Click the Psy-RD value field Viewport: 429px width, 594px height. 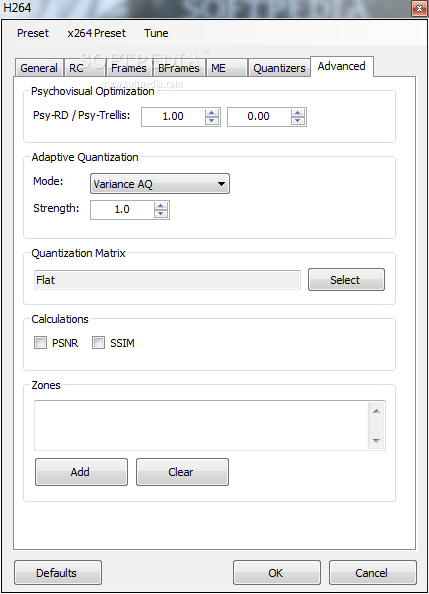173,117
